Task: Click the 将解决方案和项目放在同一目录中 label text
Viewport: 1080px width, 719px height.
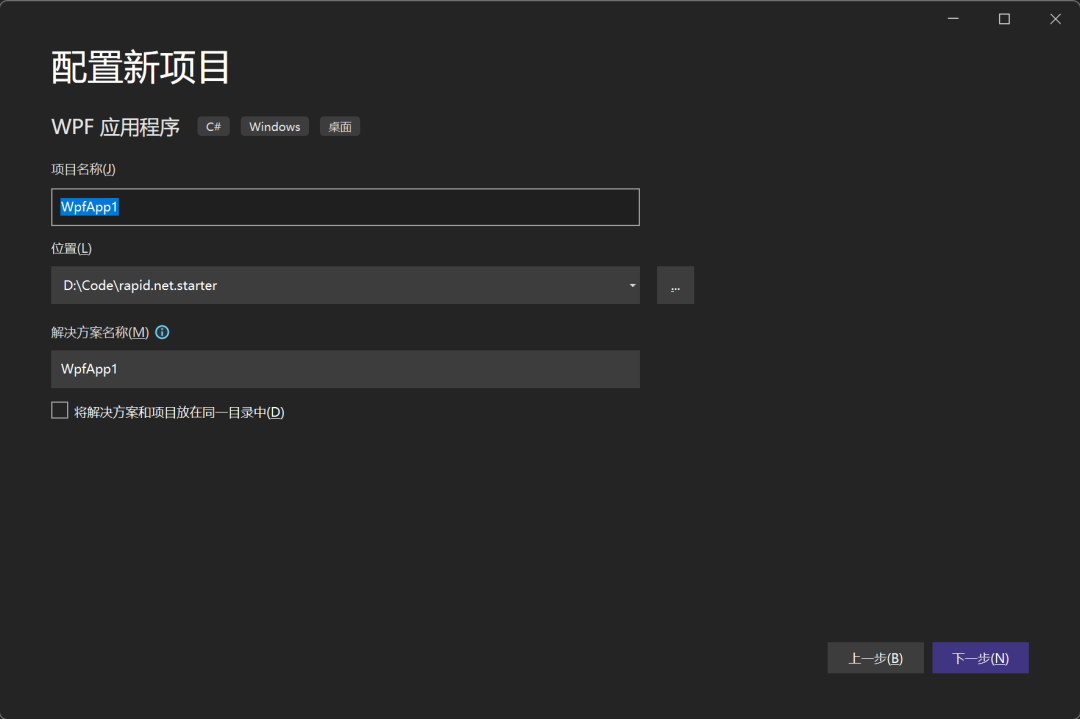Action: coord(179,413)
